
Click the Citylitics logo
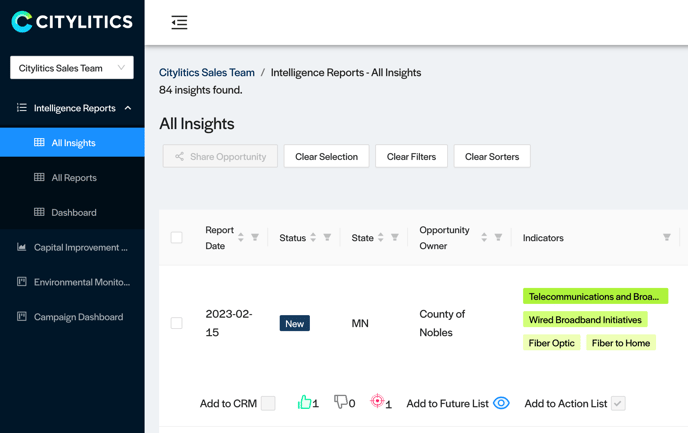tap(72, 21)
